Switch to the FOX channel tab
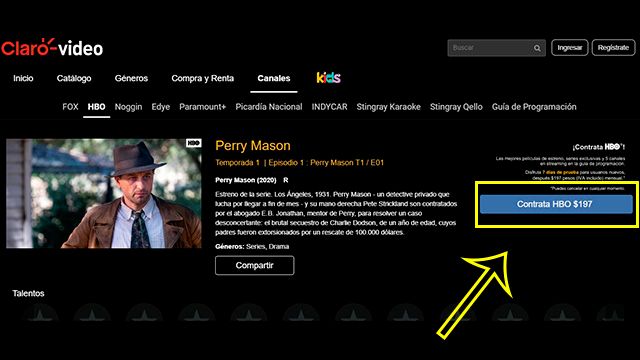Viewport: 640px width, 360px height. pos(70,107)
